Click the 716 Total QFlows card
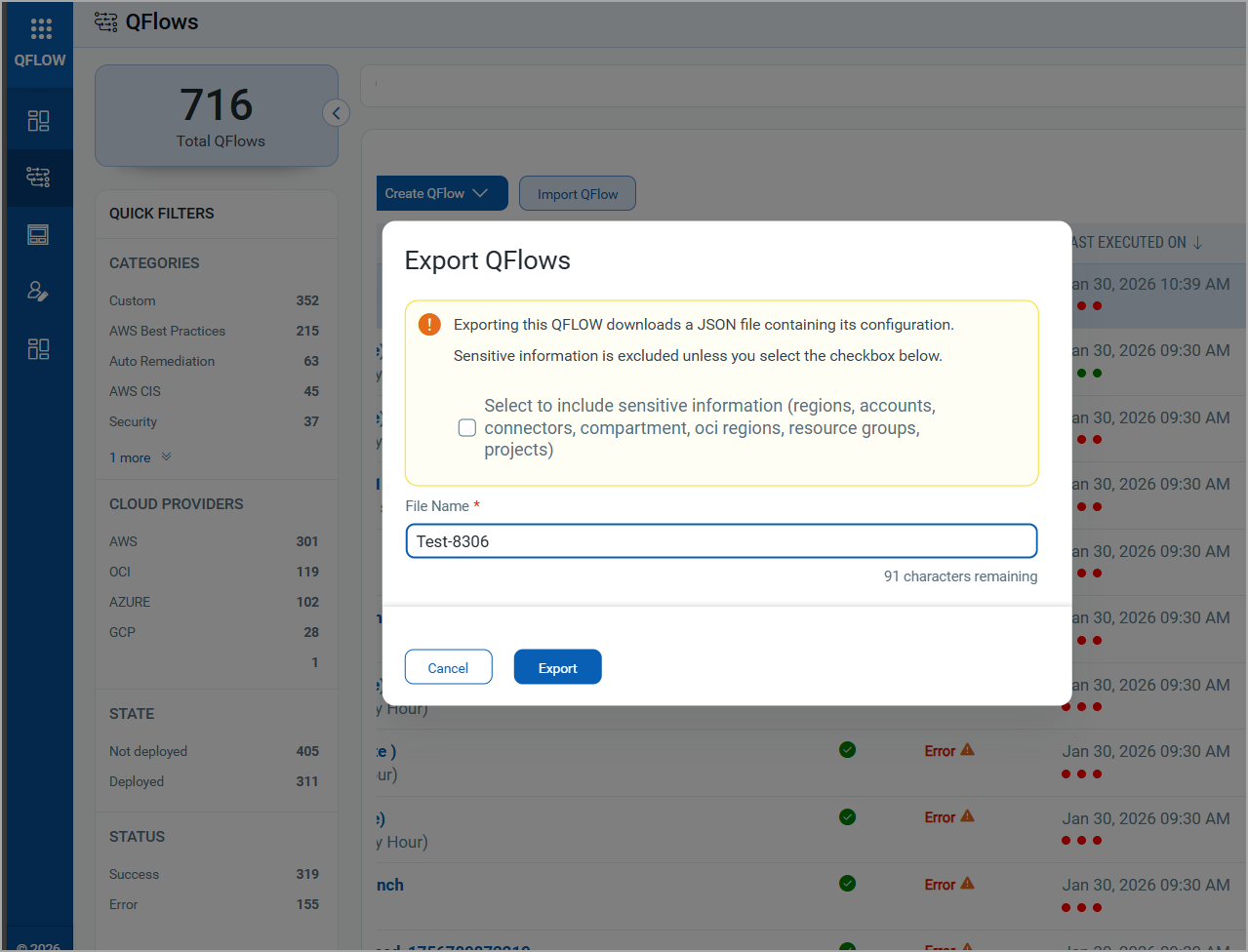Image resolution: width=1248 pixels, height=952 pixels. pos(217,116)
